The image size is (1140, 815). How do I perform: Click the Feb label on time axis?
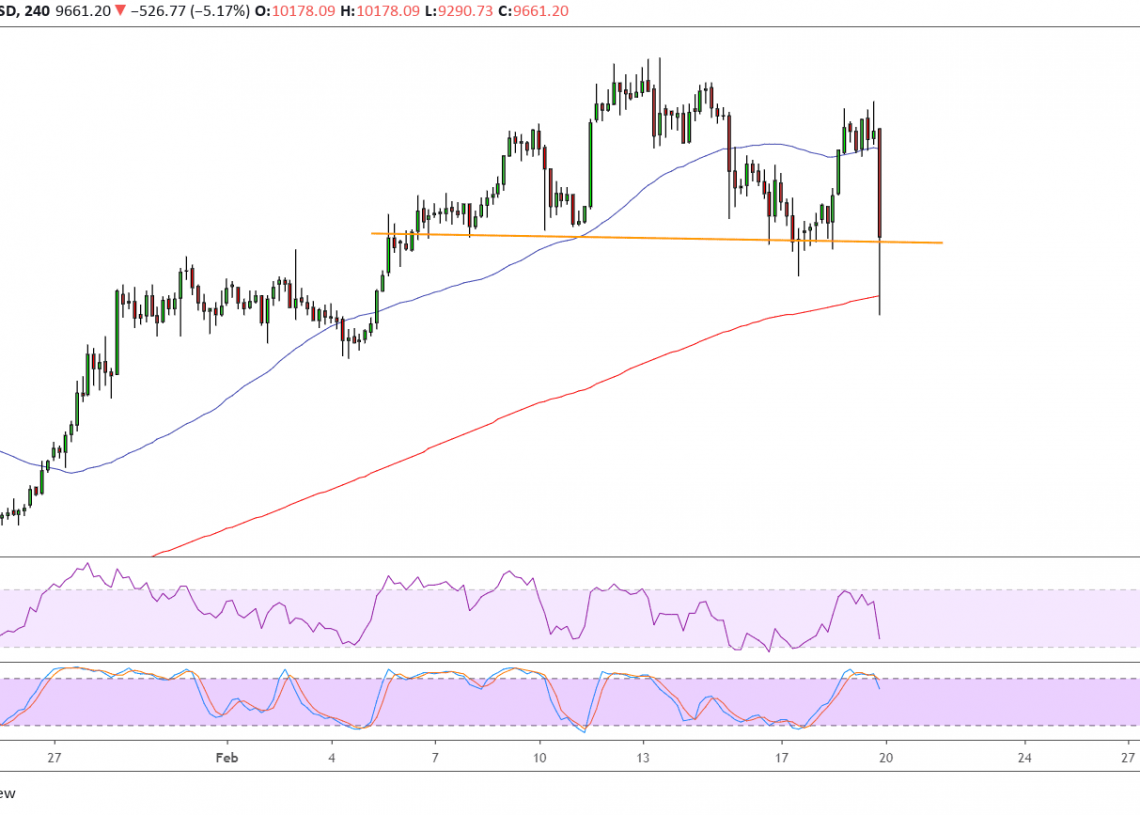[x=228, y=756]
